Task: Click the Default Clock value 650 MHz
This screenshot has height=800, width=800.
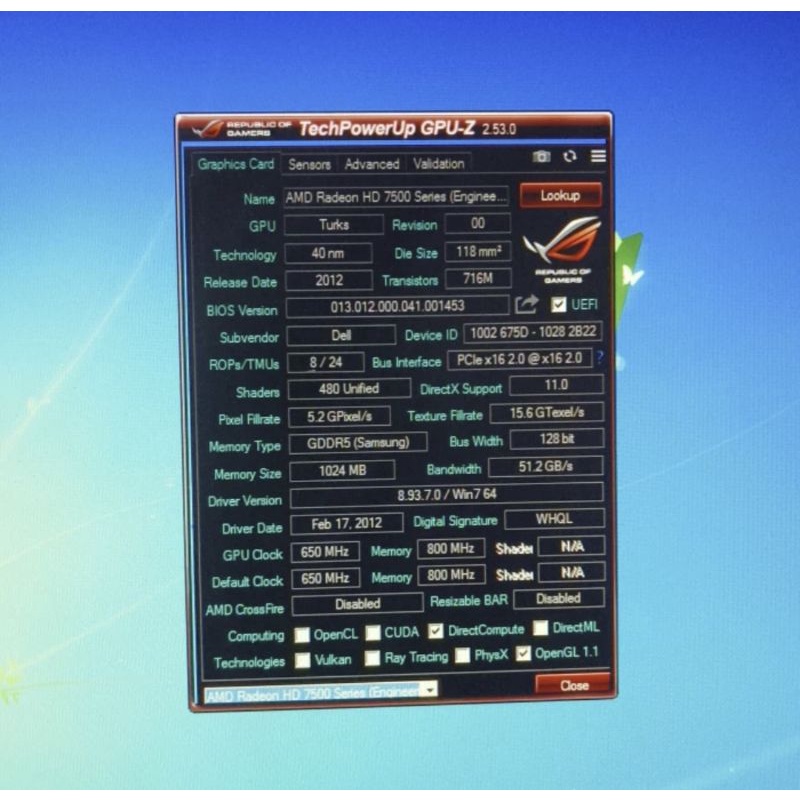Action: [x=326, y=579]
